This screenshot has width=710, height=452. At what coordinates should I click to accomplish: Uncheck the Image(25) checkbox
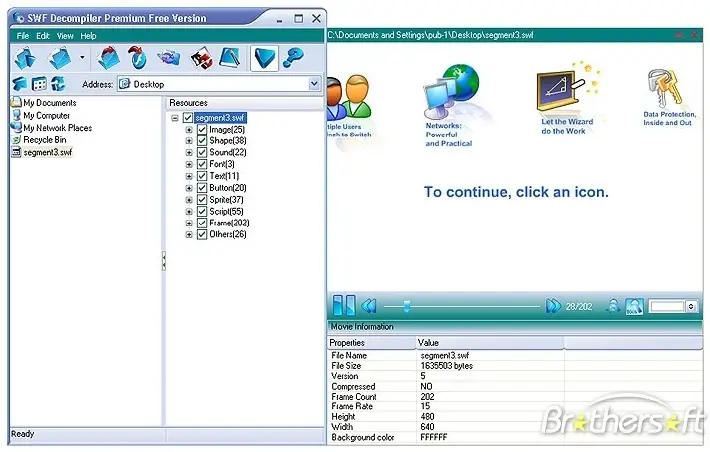[202, 130]
